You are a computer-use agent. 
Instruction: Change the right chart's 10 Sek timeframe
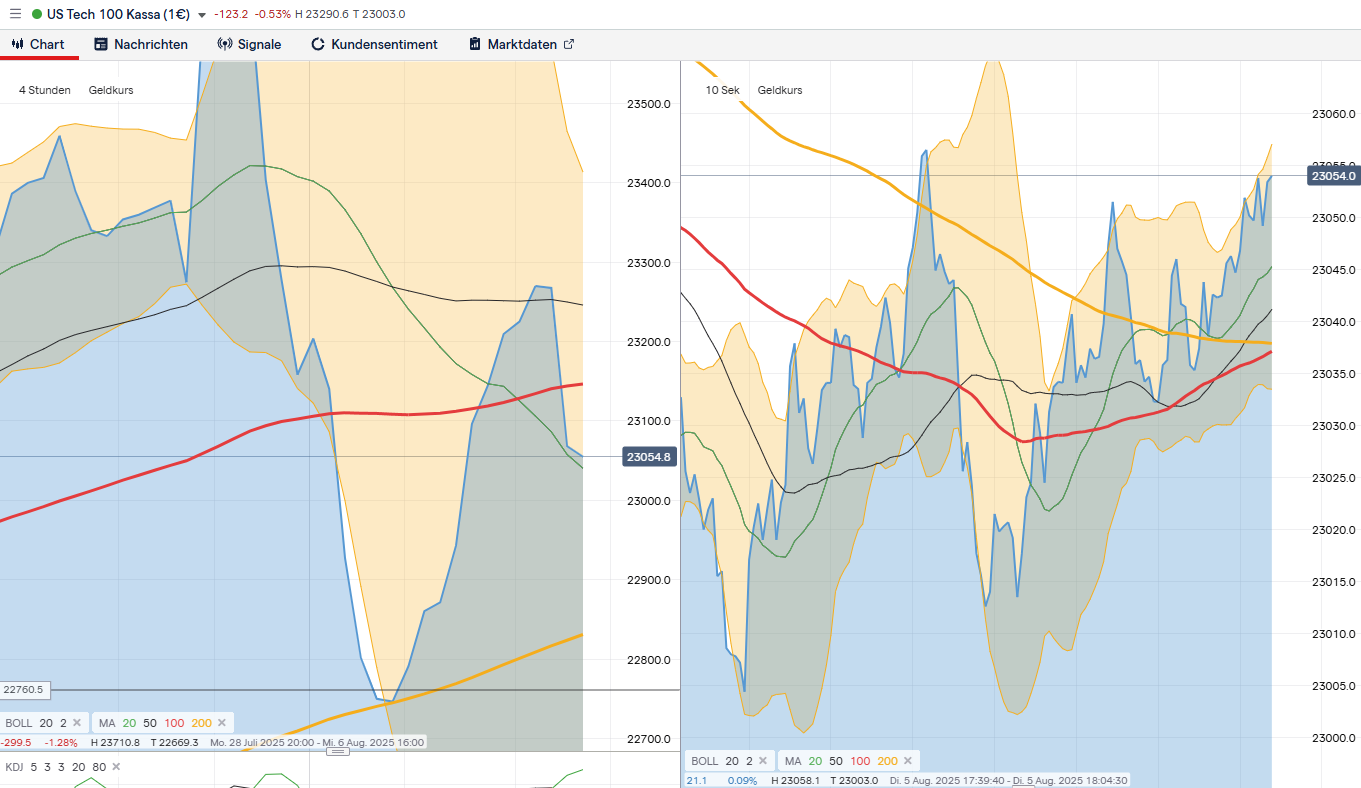[x=723, y=90]
